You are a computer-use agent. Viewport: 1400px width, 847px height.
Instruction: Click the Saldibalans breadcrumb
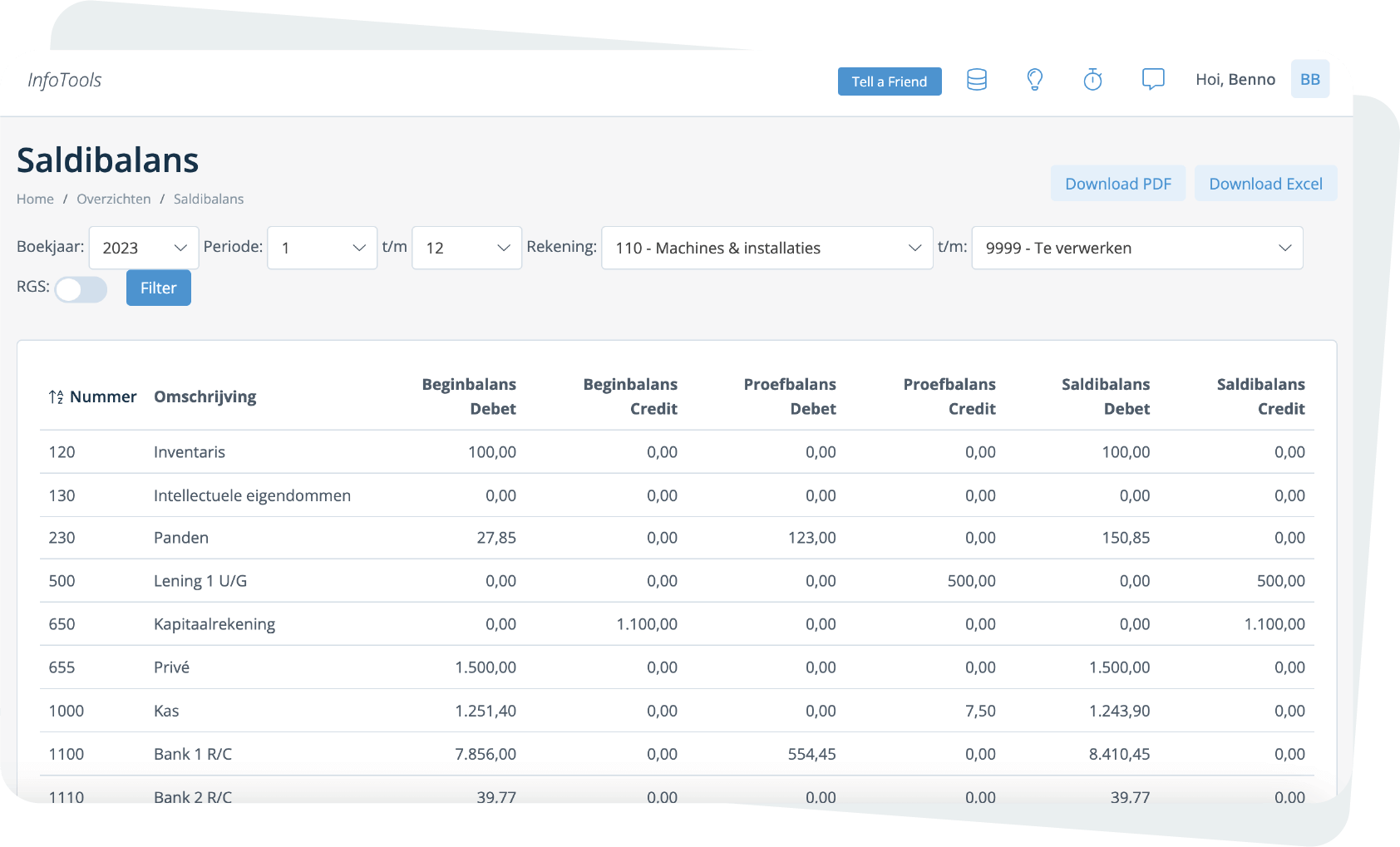click(209, 199)
